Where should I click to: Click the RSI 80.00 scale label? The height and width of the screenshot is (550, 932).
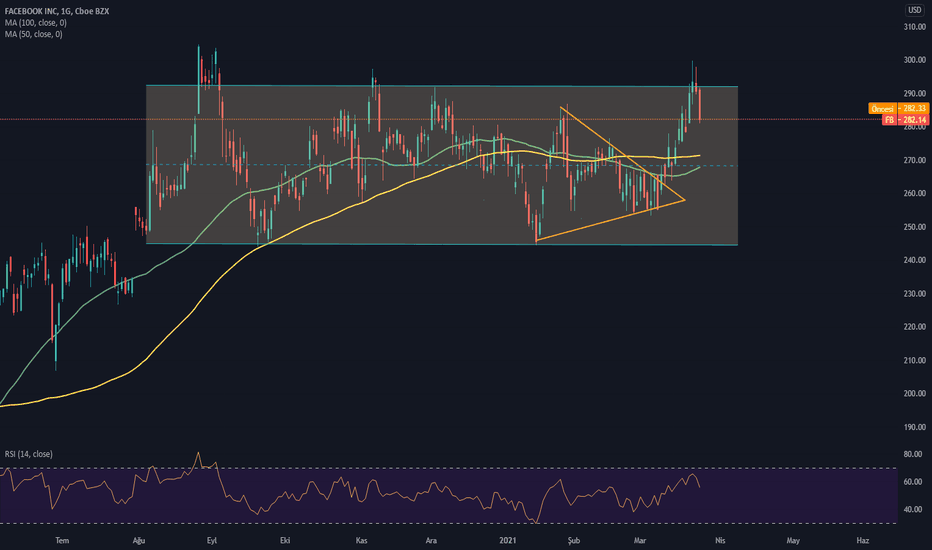pos(913,454)
